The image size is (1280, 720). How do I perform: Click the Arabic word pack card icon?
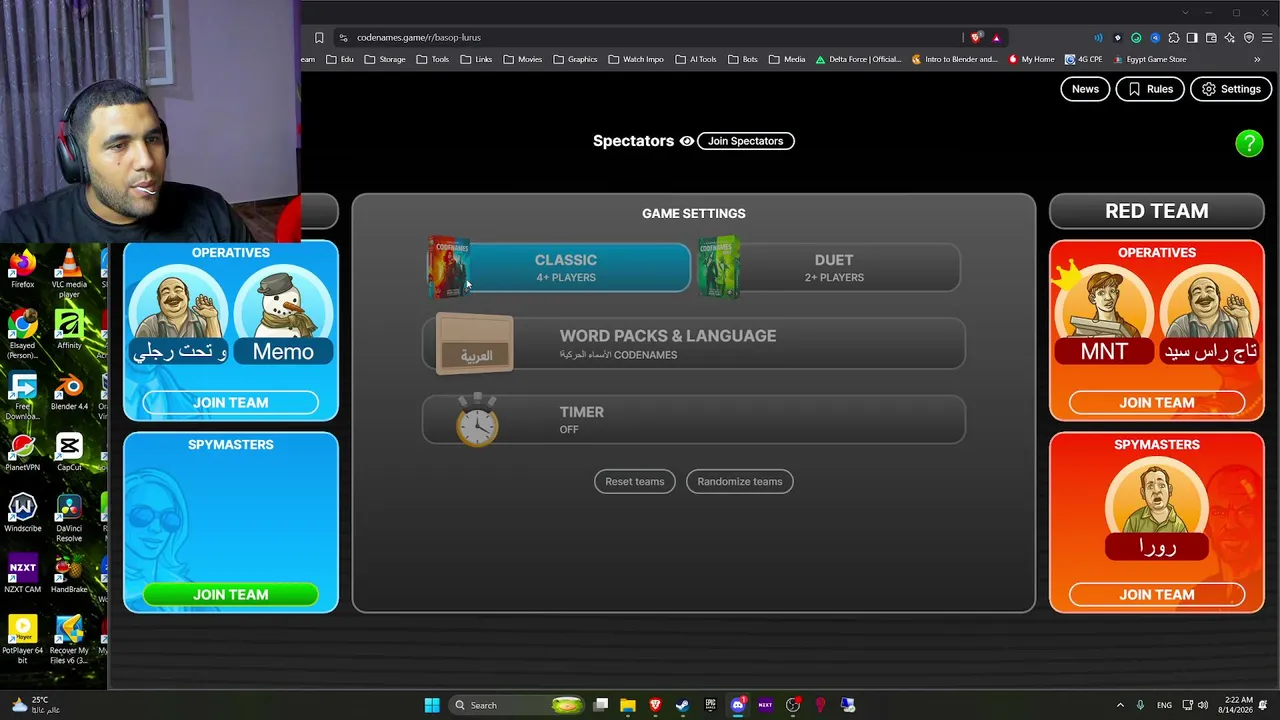(475, 345)
